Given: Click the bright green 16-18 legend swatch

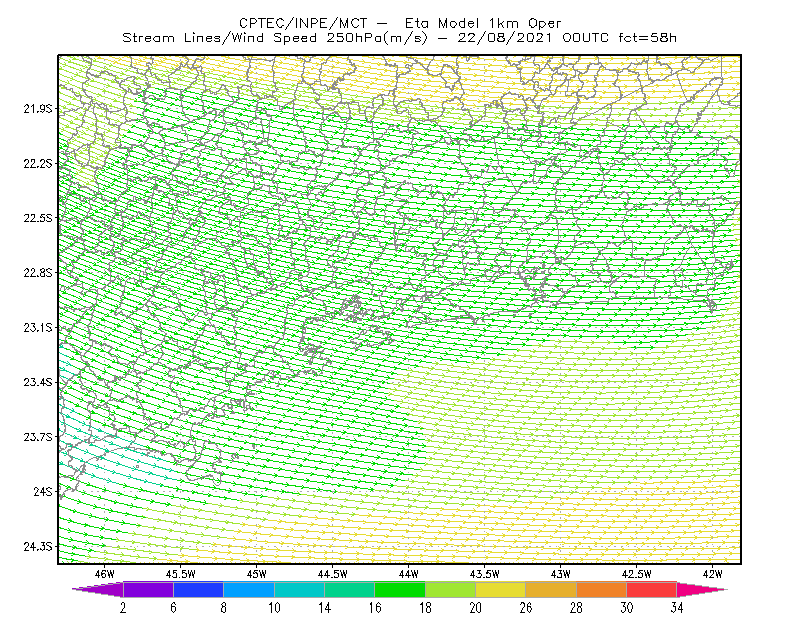Looking at the screenshot, I should pyautogui.click(x=400, y=589).
